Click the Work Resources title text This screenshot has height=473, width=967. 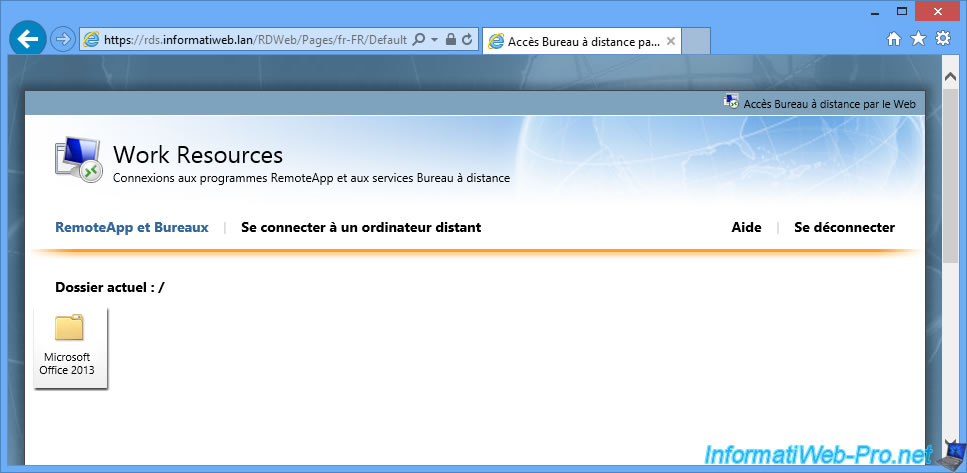[x=198, y=154]
